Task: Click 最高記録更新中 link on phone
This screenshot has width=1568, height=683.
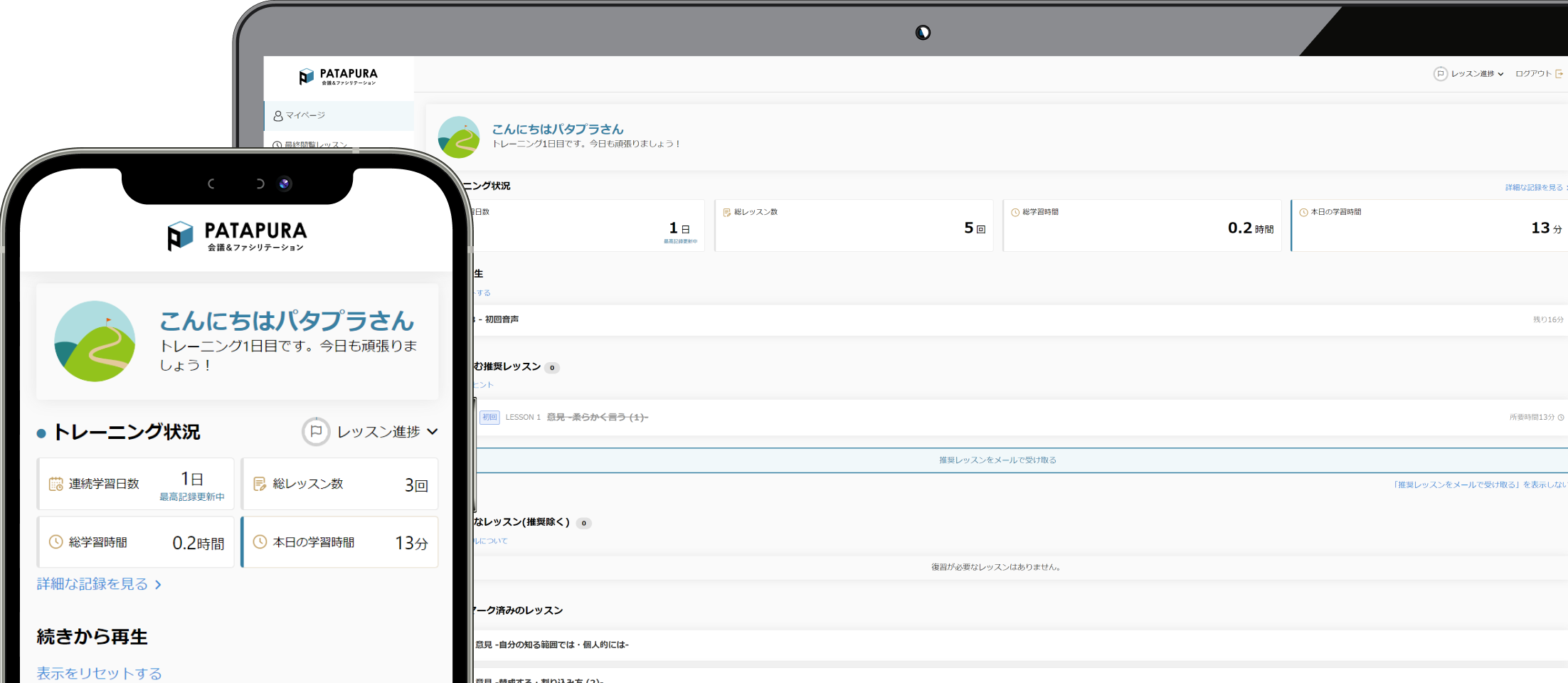Action: tap(192, 497)
